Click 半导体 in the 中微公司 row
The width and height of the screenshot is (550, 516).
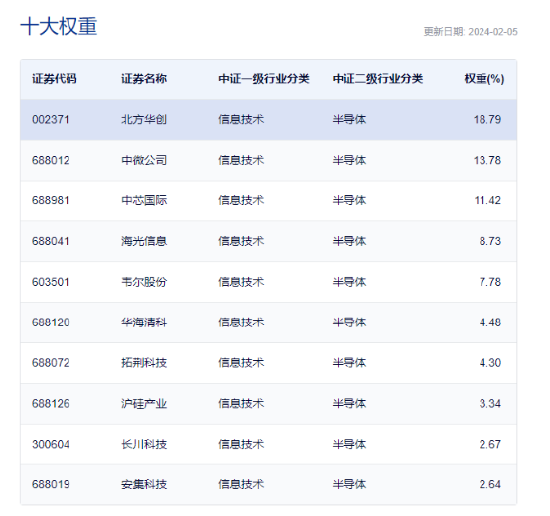[x=349, y=160]
